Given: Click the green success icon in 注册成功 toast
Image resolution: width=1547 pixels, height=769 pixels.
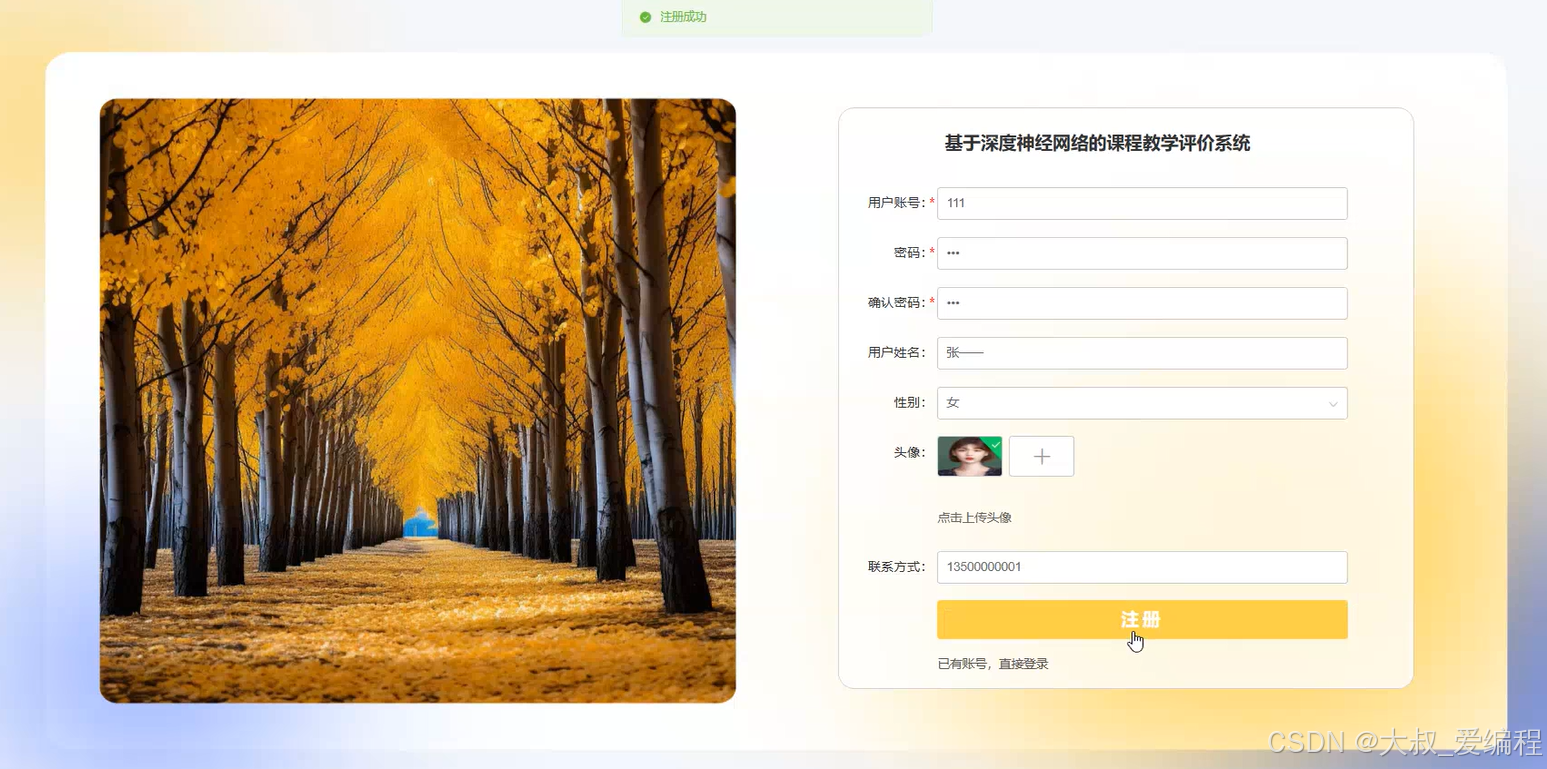Looking at the screenshot, I should (x=645, y=17).
